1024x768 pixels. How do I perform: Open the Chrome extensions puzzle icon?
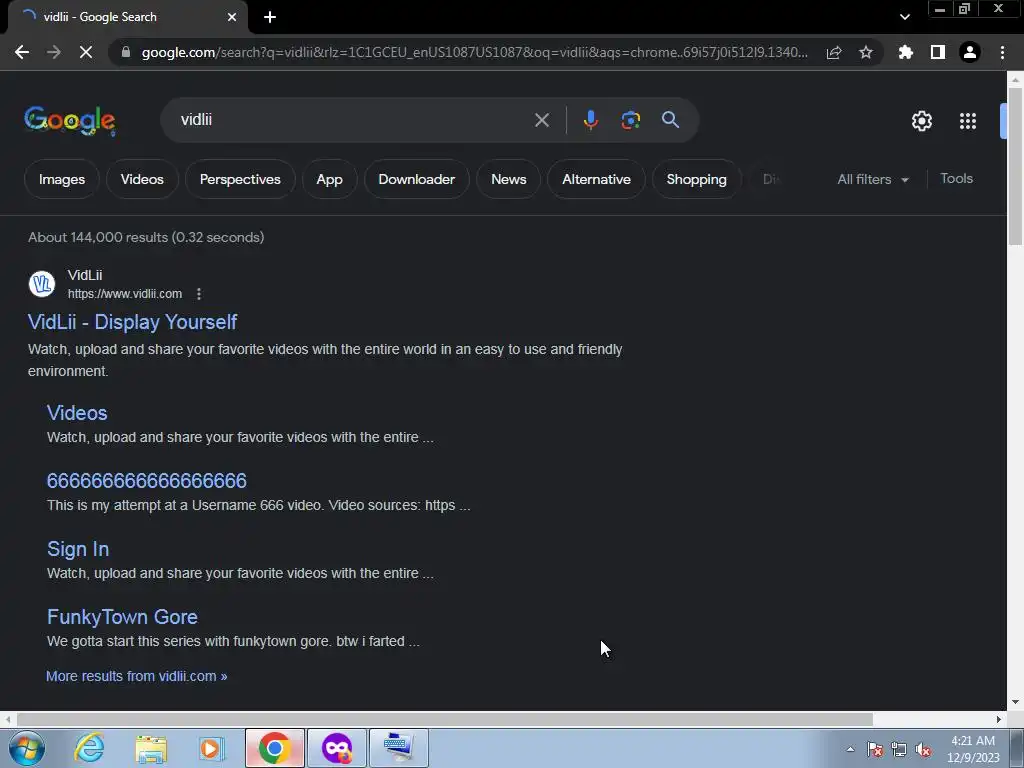click(x=906, y=52)
